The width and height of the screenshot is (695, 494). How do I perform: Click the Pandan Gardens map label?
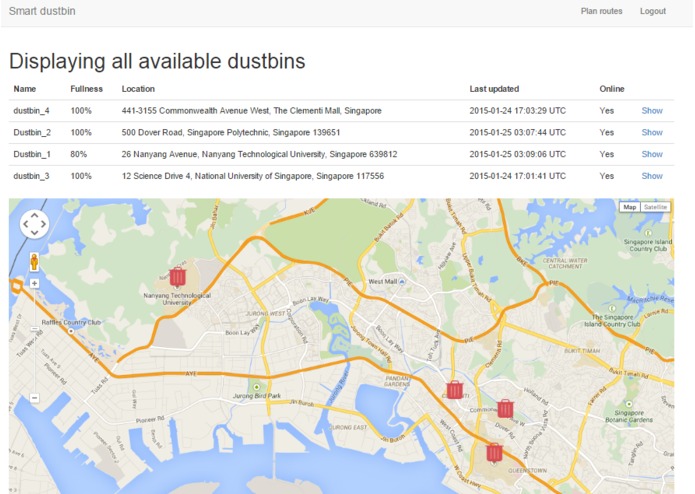(397, 381)
